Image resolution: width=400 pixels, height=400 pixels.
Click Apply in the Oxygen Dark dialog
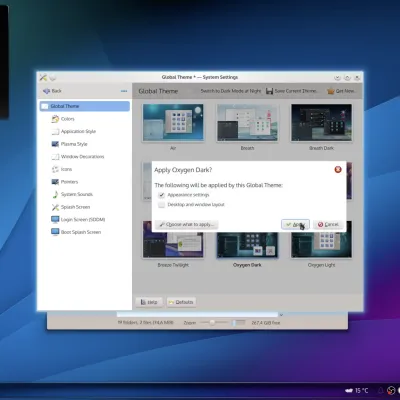click(x=295, y=224)
